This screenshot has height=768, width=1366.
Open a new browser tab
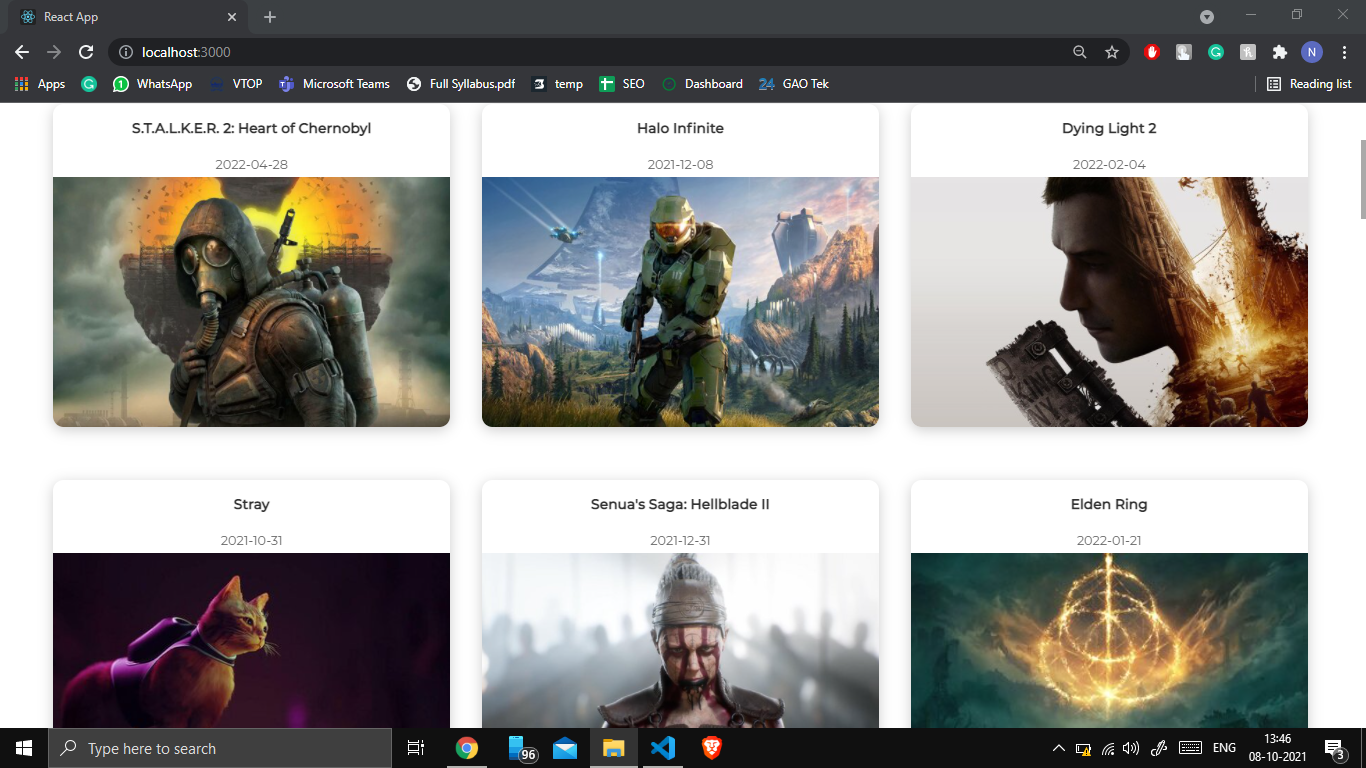(270, 17)
